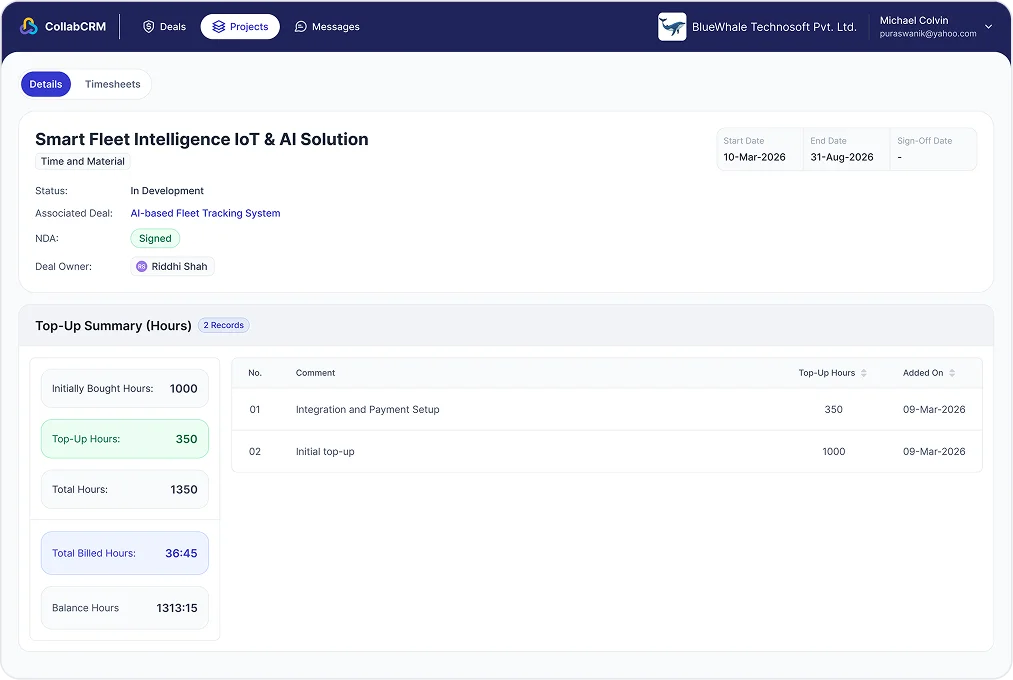This screenshot has width=1013, height=680.
Task: Click the Riddhi Shah owner chip
Action: (172, 267)
